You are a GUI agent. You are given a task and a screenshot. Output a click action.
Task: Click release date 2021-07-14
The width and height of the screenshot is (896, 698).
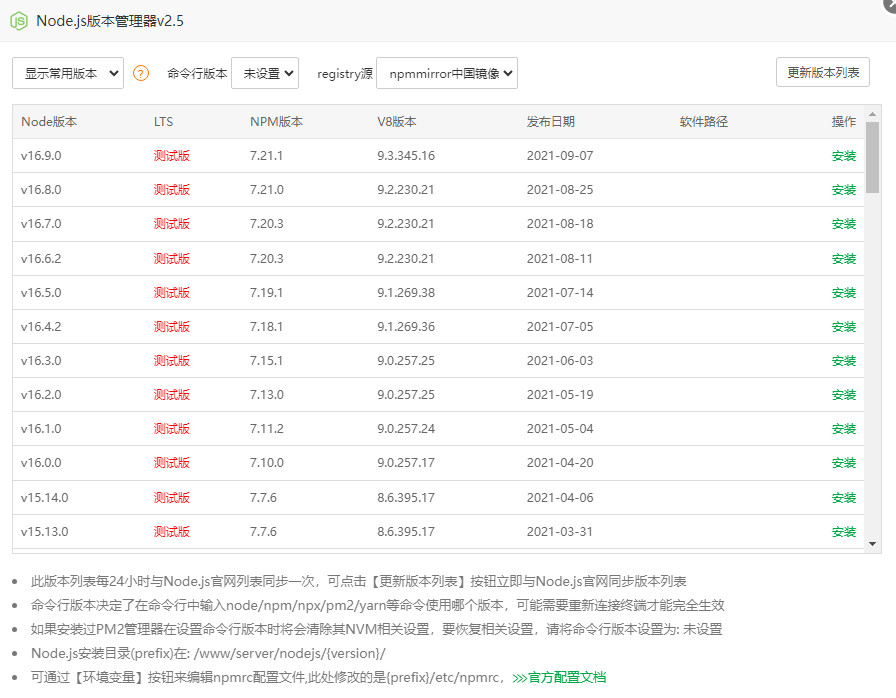point(560,293)
